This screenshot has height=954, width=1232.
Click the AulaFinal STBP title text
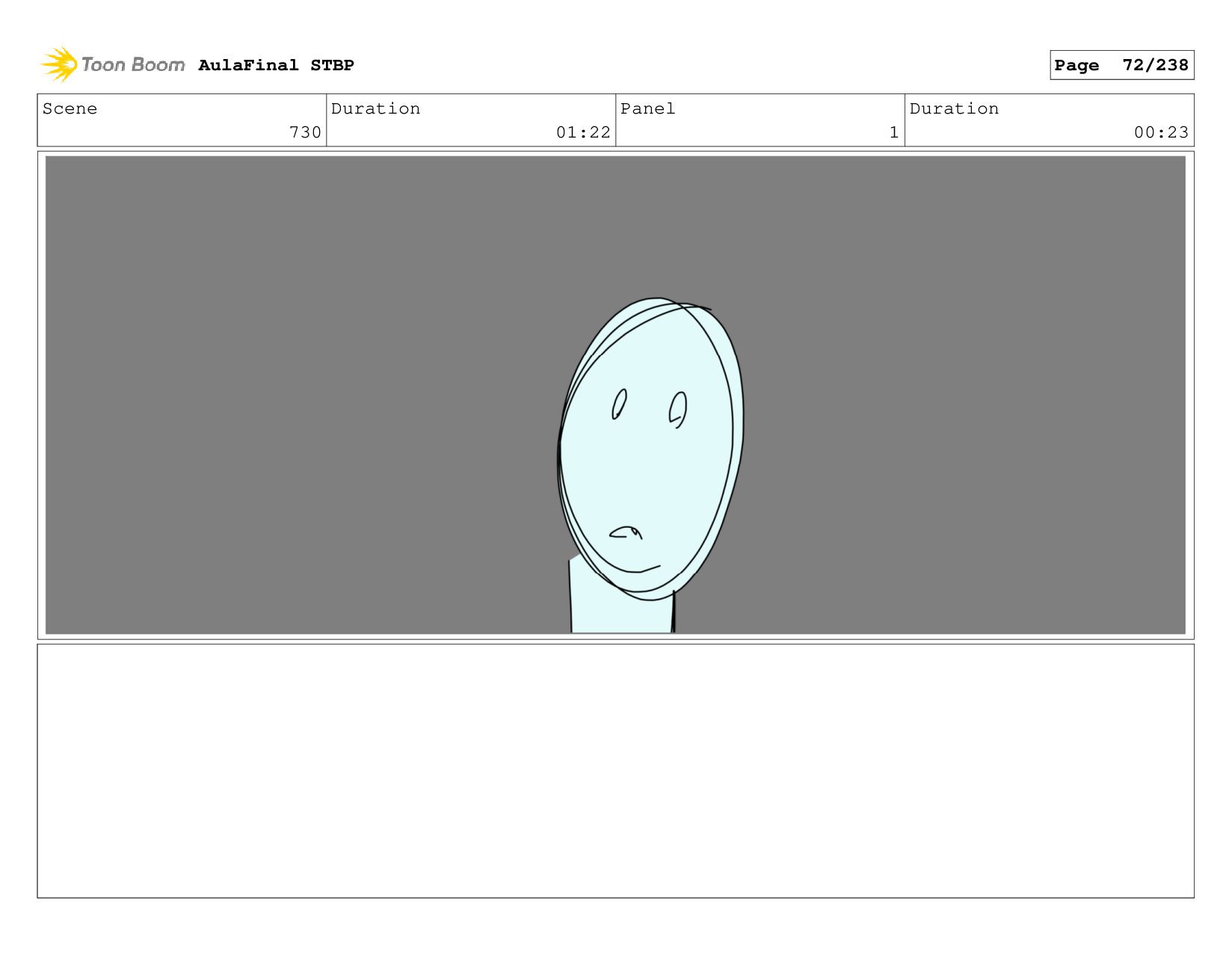click(276, 65)
